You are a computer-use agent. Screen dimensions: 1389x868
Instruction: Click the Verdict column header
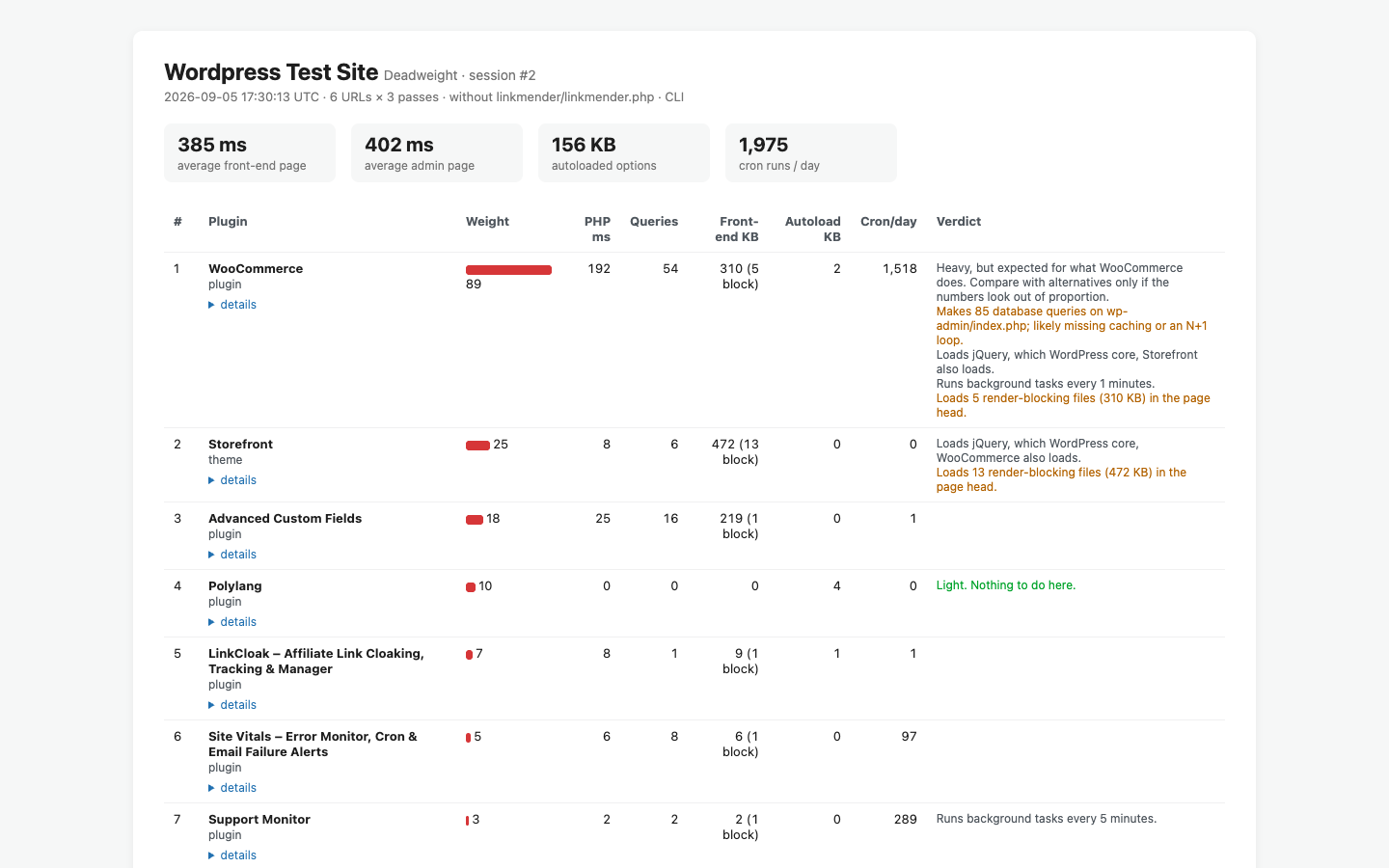click(x=959, y=222)
